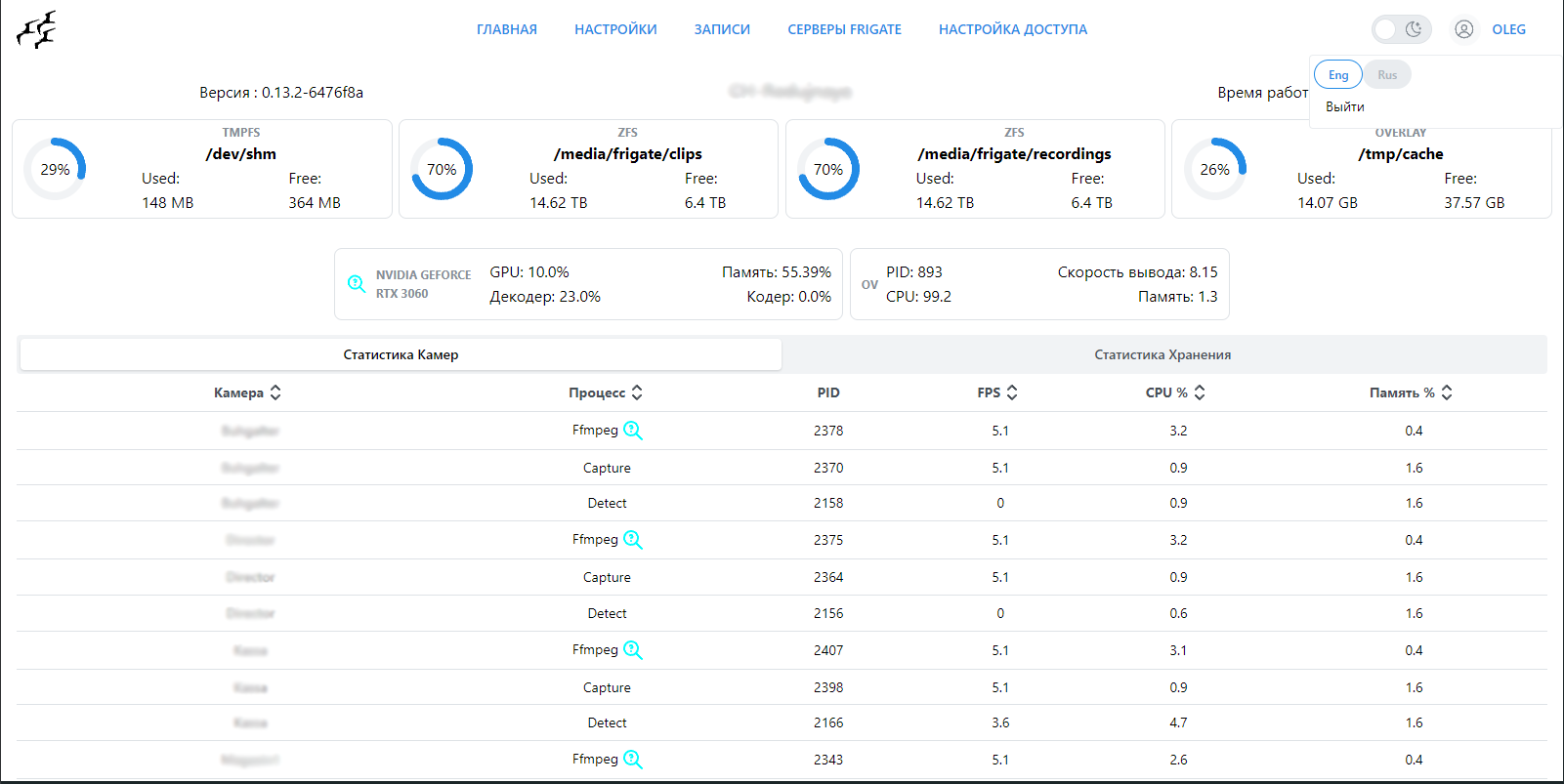Image resolution: width=1564 pixels, height=784 pixels.
Task: Open Серверы Frigate menu item
Action: tap(844, 29)
